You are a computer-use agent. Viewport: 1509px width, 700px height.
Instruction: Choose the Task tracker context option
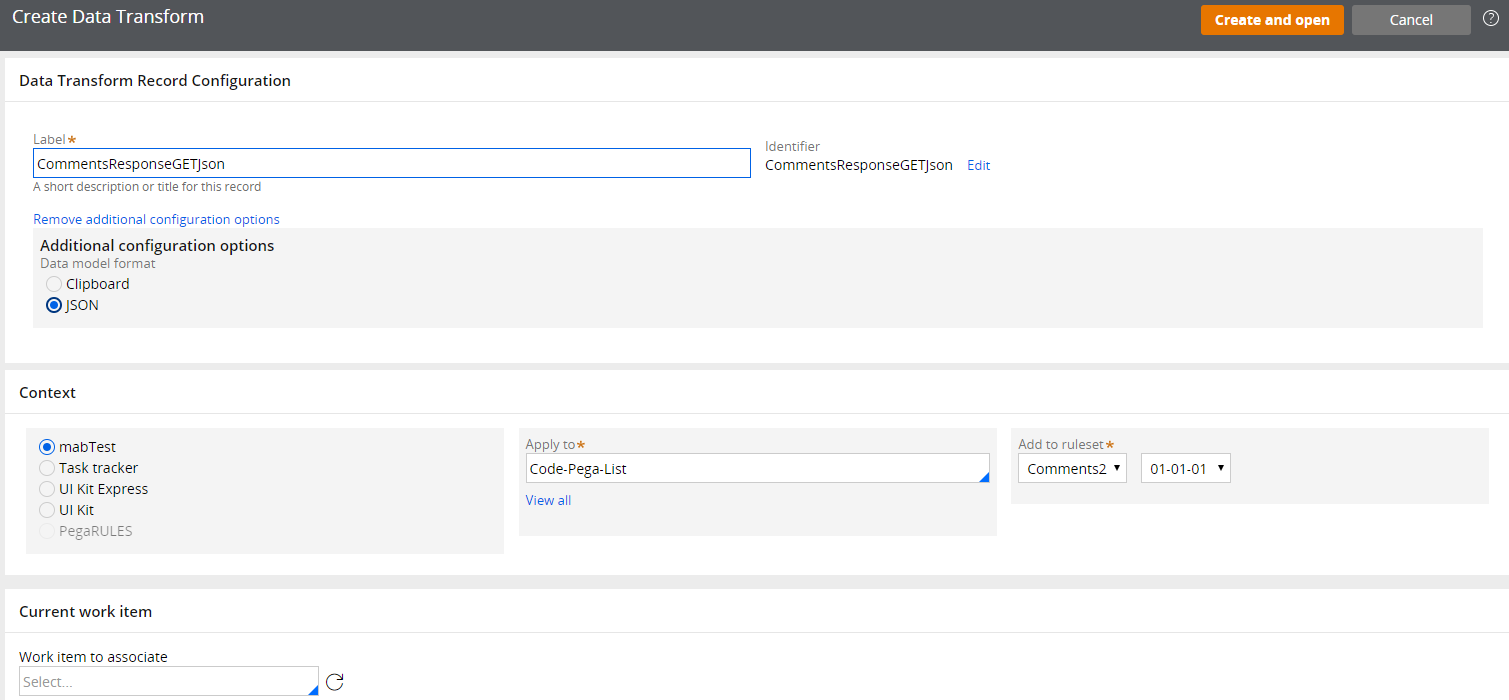pyautogui.click(x=47, y=468)
